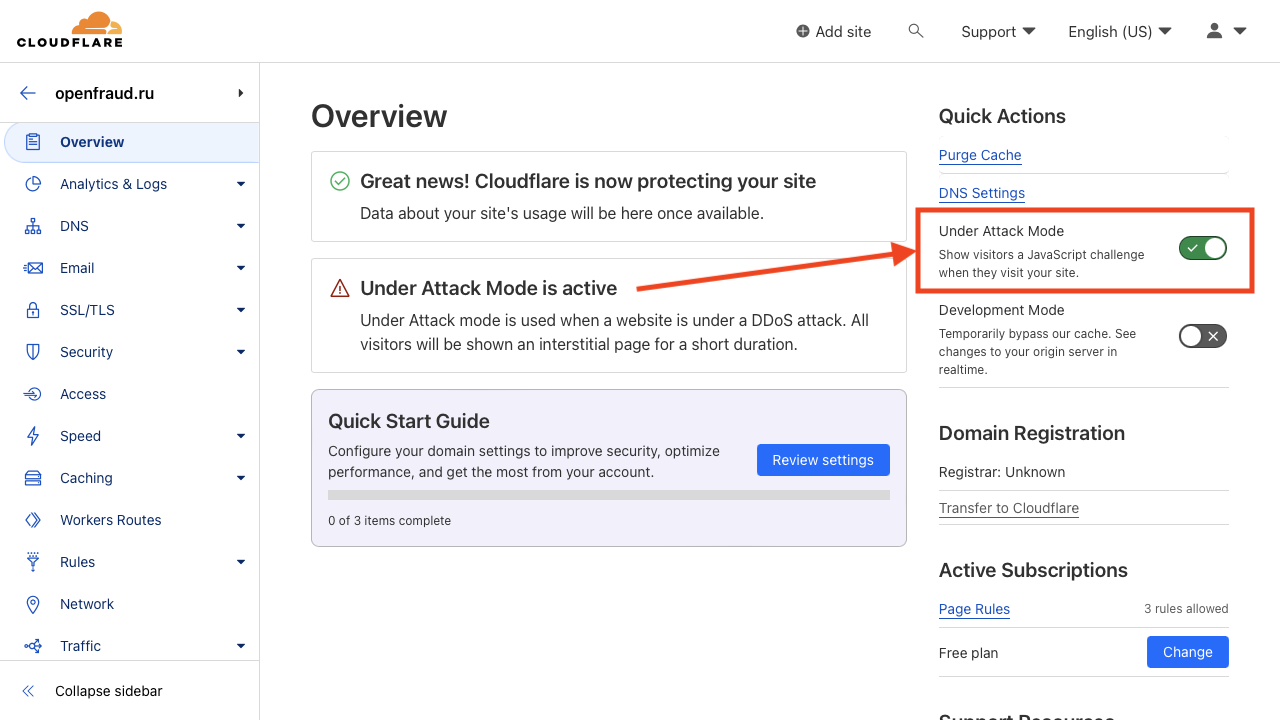Open the Support dropdown menu
Viewport: 1280px width, 720px height.
coord(998,32)
